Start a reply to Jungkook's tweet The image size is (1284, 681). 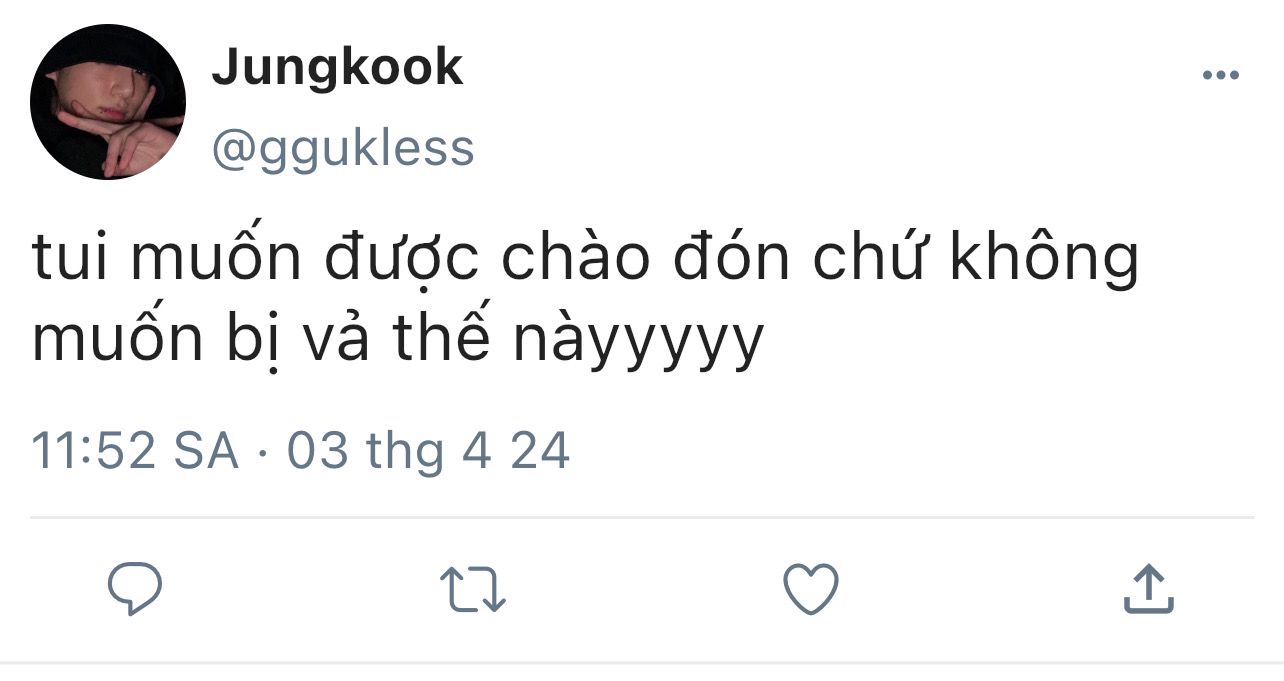tap(135, 588)
